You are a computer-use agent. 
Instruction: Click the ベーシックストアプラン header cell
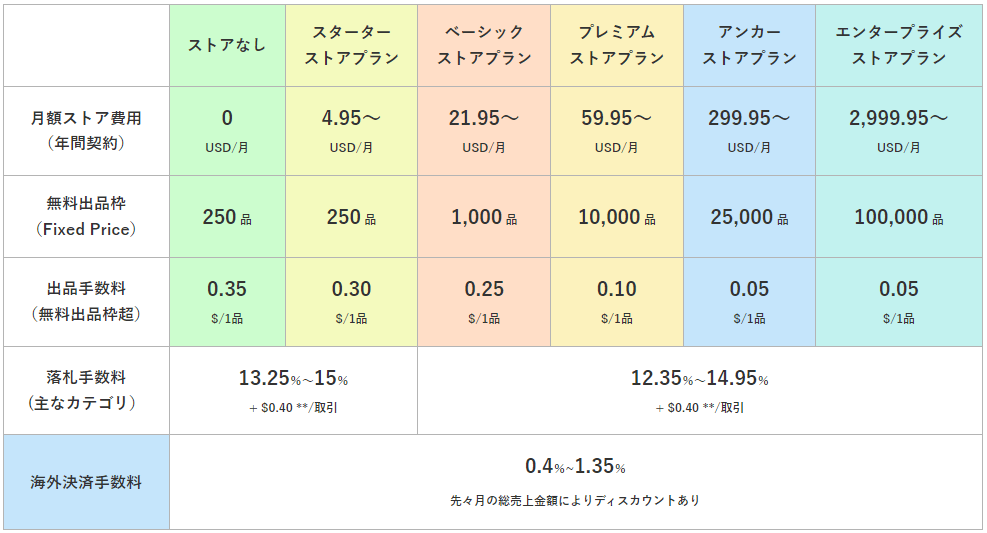[484, 45]
